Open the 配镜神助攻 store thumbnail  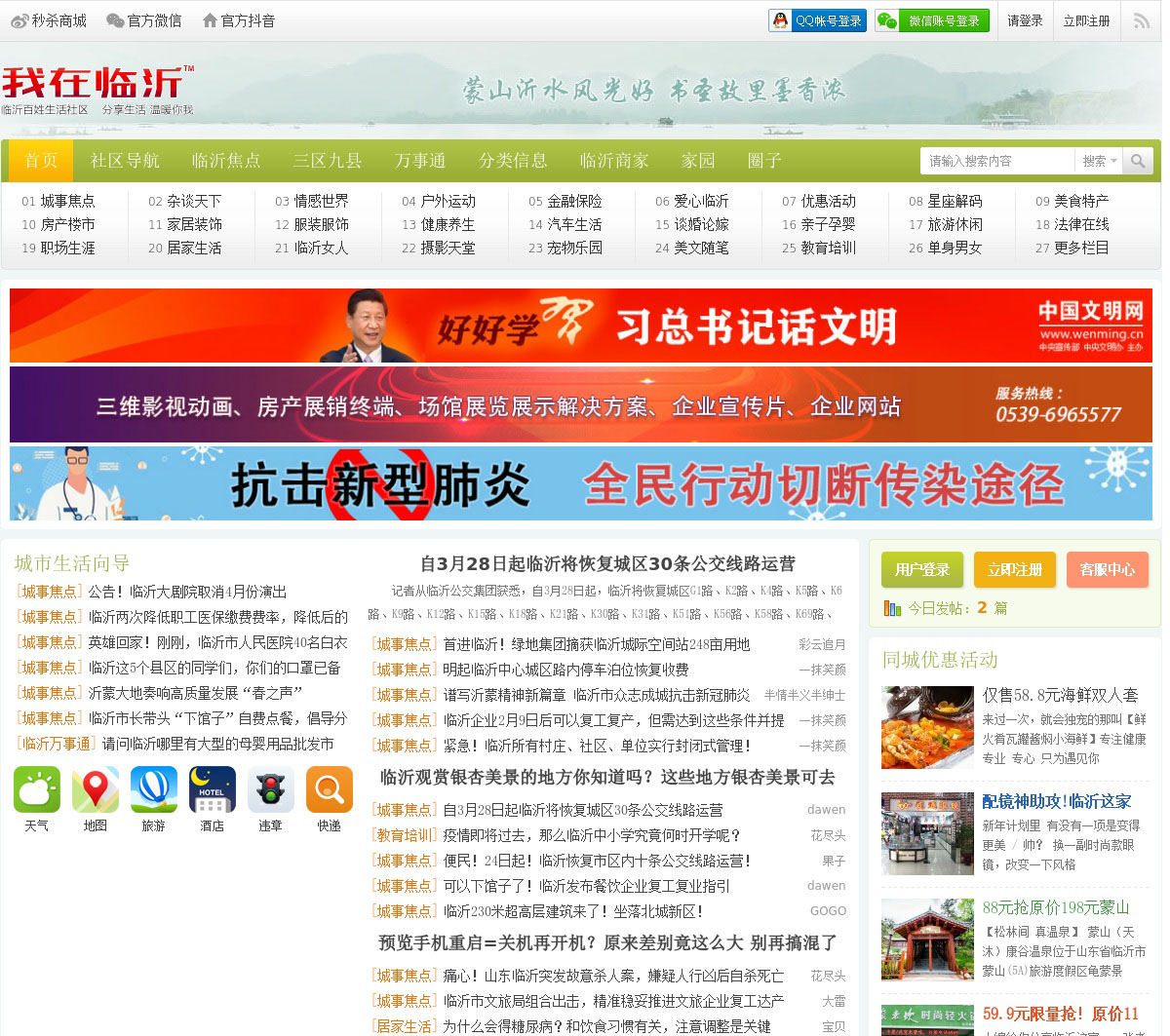(927, 833)
